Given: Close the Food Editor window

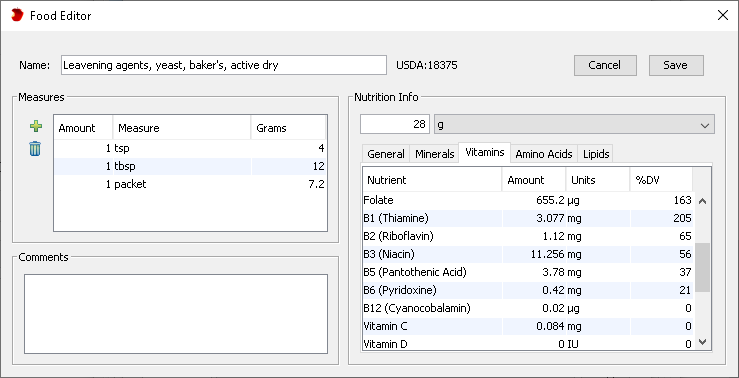Looking at the screenshot, I should [723, 16].
